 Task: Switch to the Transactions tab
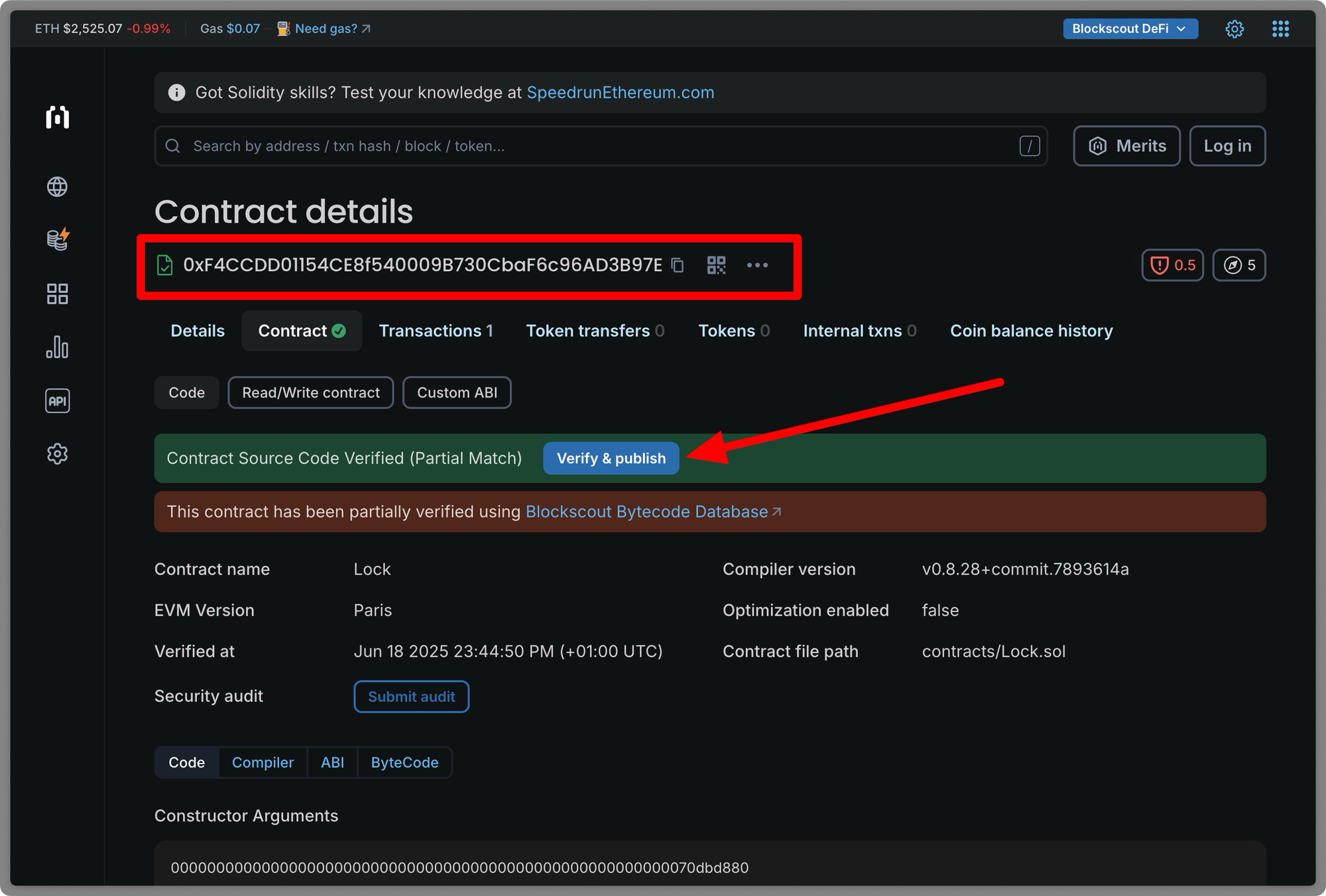pyautogui.click(x=436, y=331)
